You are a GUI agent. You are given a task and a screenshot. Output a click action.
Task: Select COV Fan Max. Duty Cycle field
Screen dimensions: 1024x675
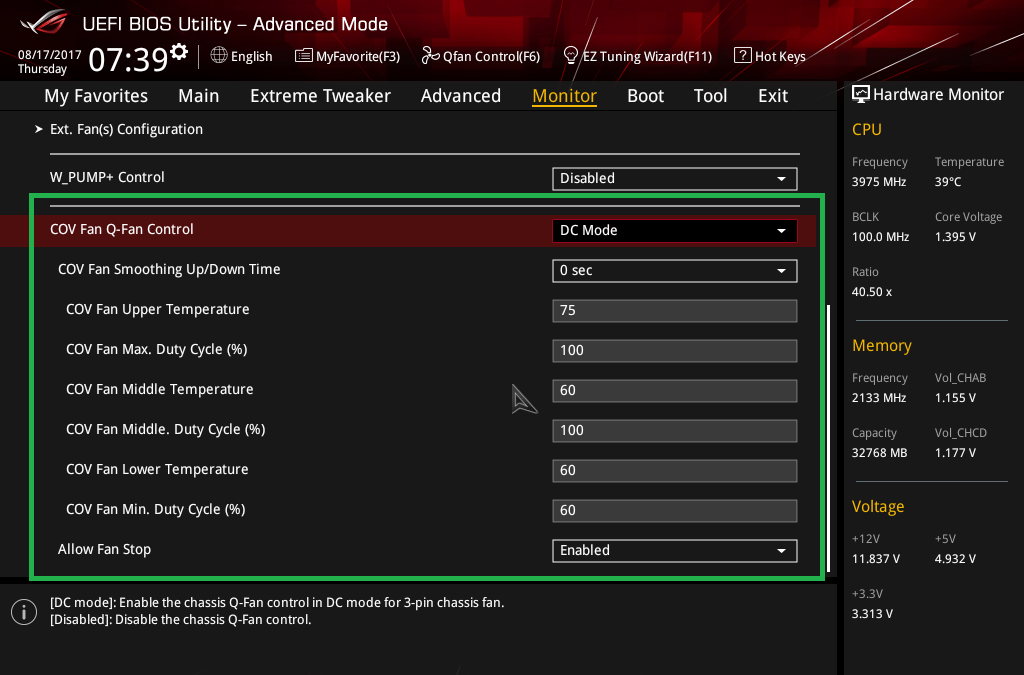[x=674, y=350]
